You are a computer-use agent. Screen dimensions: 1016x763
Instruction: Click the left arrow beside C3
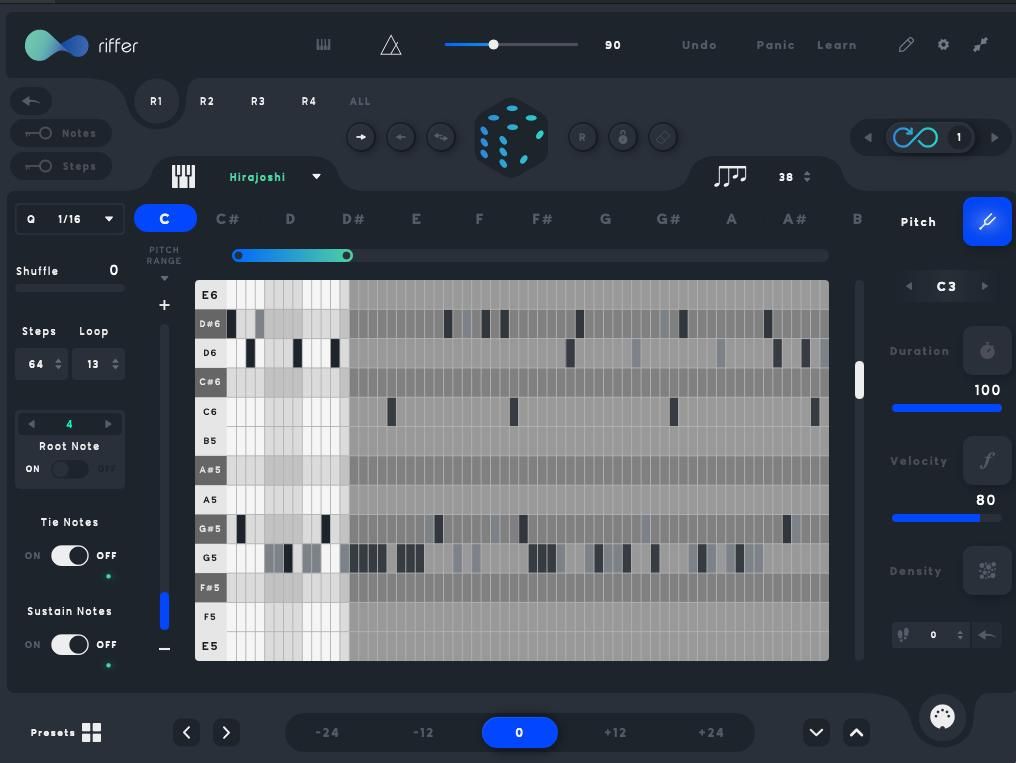pyautogui.click(x=908, y=286)
